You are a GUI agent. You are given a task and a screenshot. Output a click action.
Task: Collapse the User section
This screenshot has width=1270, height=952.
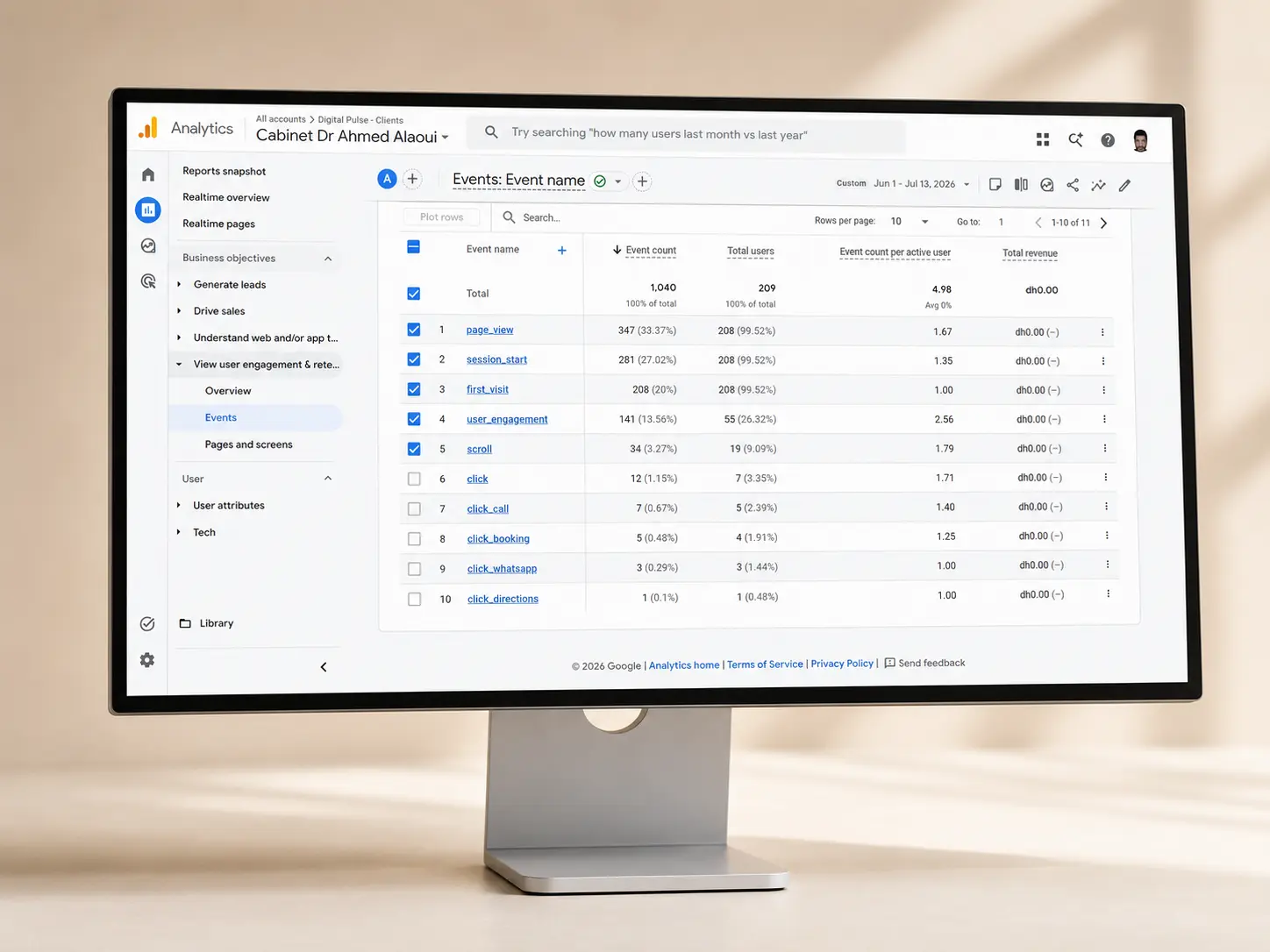click(x=328, y=479)
